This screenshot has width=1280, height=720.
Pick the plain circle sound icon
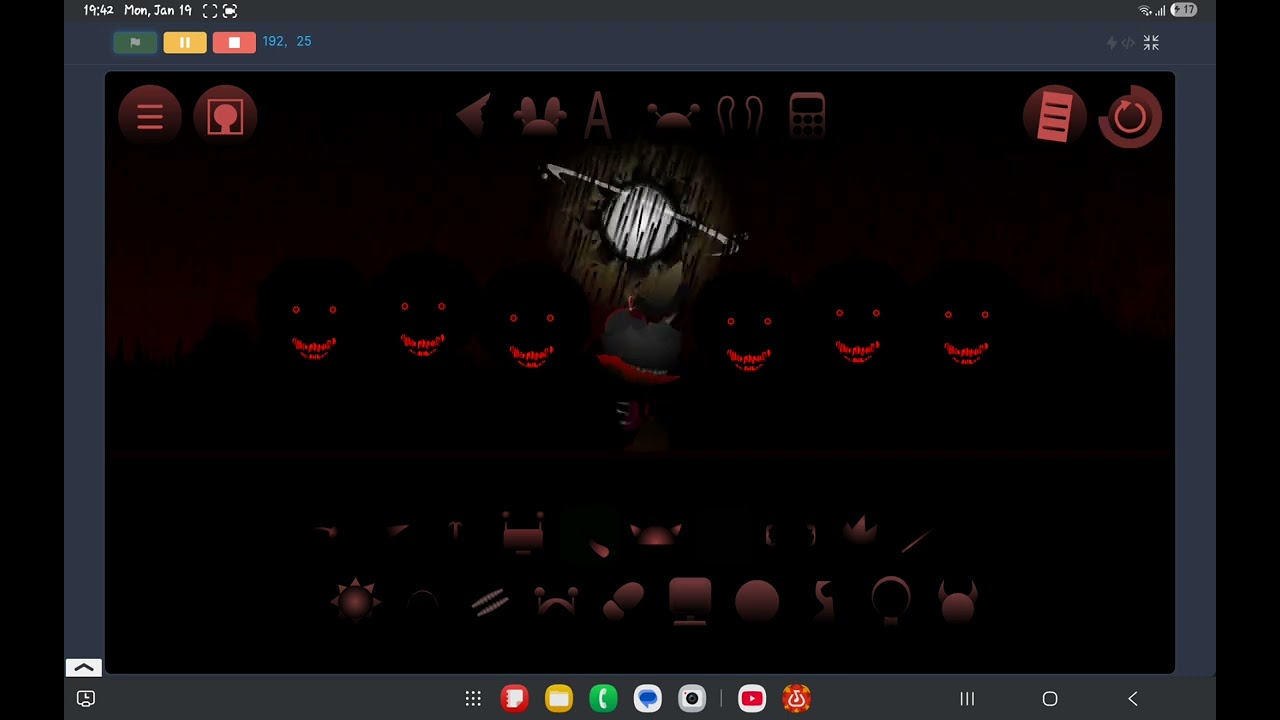coord(757,602)
